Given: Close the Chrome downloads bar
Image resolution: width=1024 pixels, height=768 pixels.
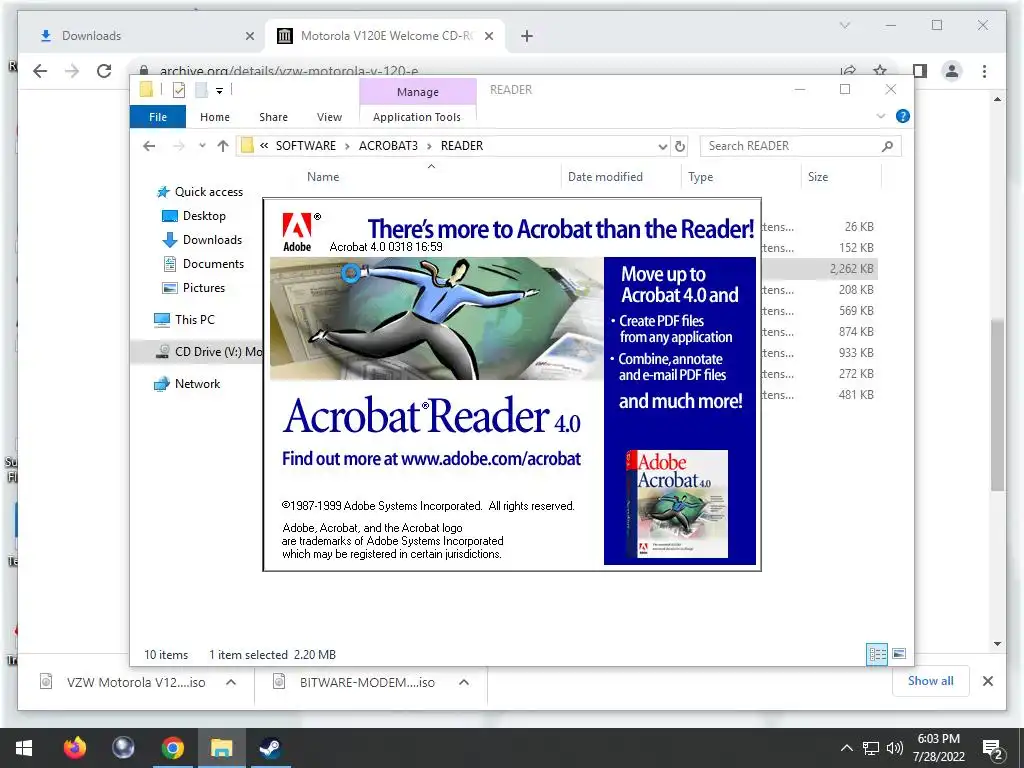Looking at the screenshot, I should 988,681.
